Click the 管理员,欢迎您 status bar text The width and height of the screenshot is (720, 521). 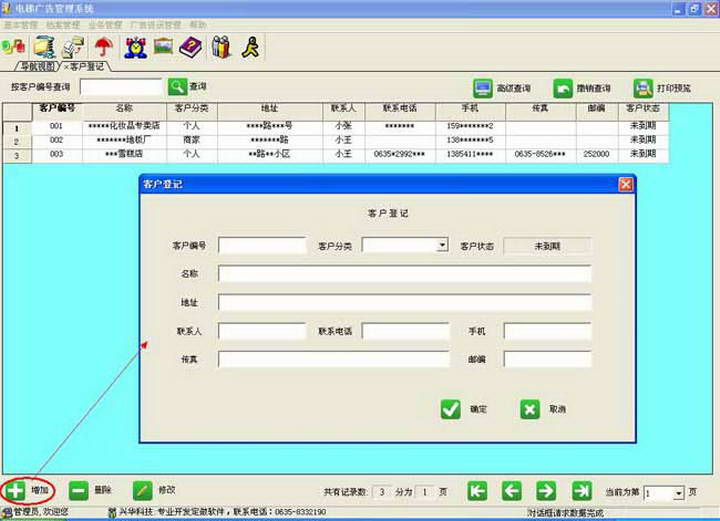click(x=41, y=512)
